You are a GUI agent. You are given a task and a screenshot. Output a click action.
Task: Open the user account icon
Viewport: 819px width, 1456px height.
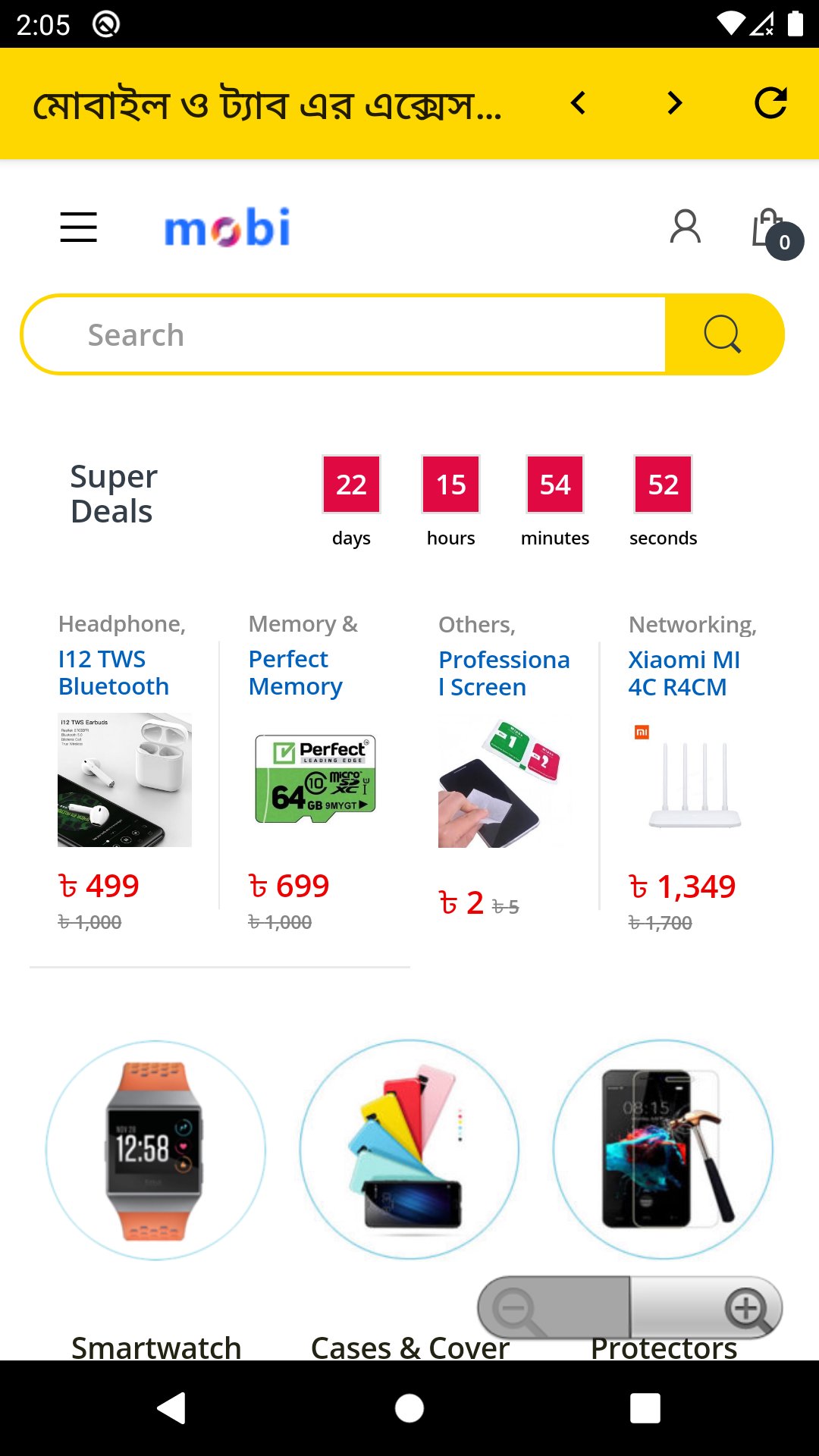tap(685, 225)
